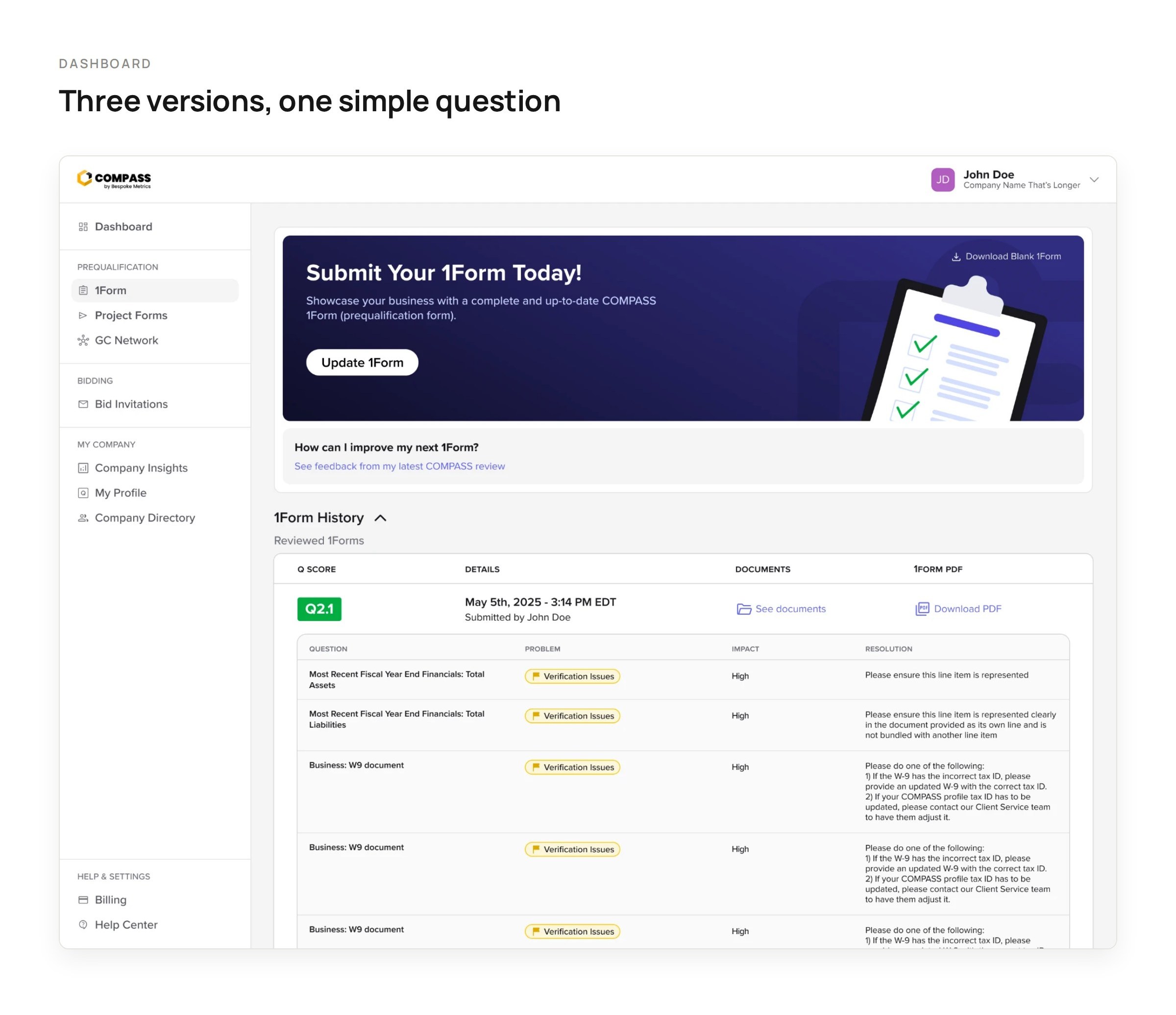1176x1015 pixels.
Task: Click 'Please ensure this line item is represented' text
Action: [x=946, y=675]
